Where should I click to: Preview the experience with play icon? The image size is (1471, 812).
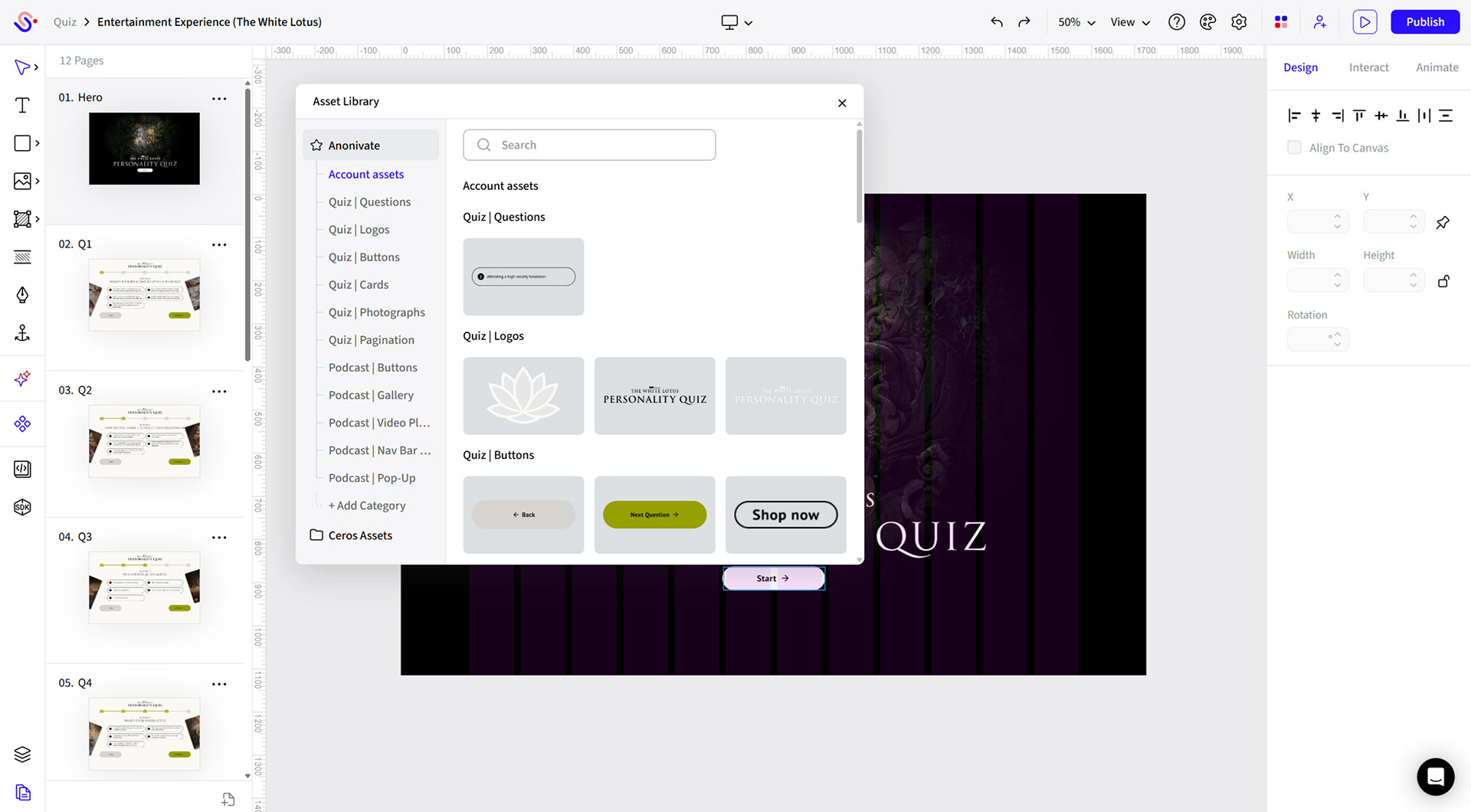pyautogui.click(x=1365, y=22)
